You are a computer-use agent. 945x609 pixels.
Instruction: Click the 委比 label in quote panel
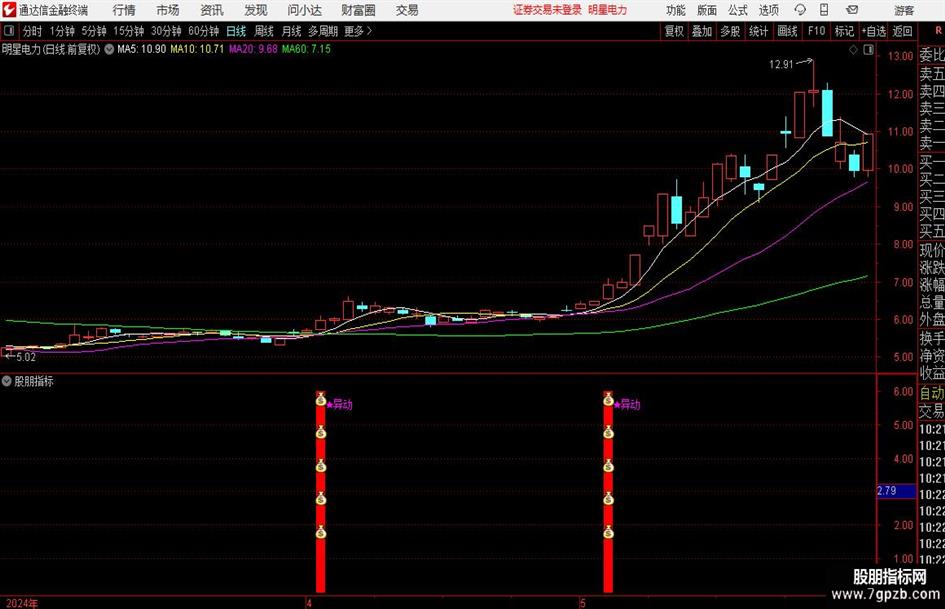[x=932, y=55]
